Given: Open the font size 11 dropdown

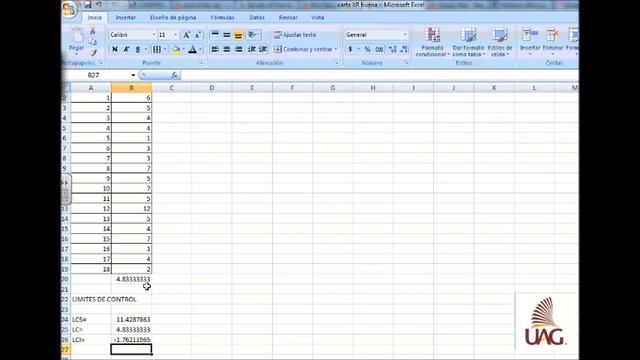Looking at the screenshot, I should coord(176,35).
